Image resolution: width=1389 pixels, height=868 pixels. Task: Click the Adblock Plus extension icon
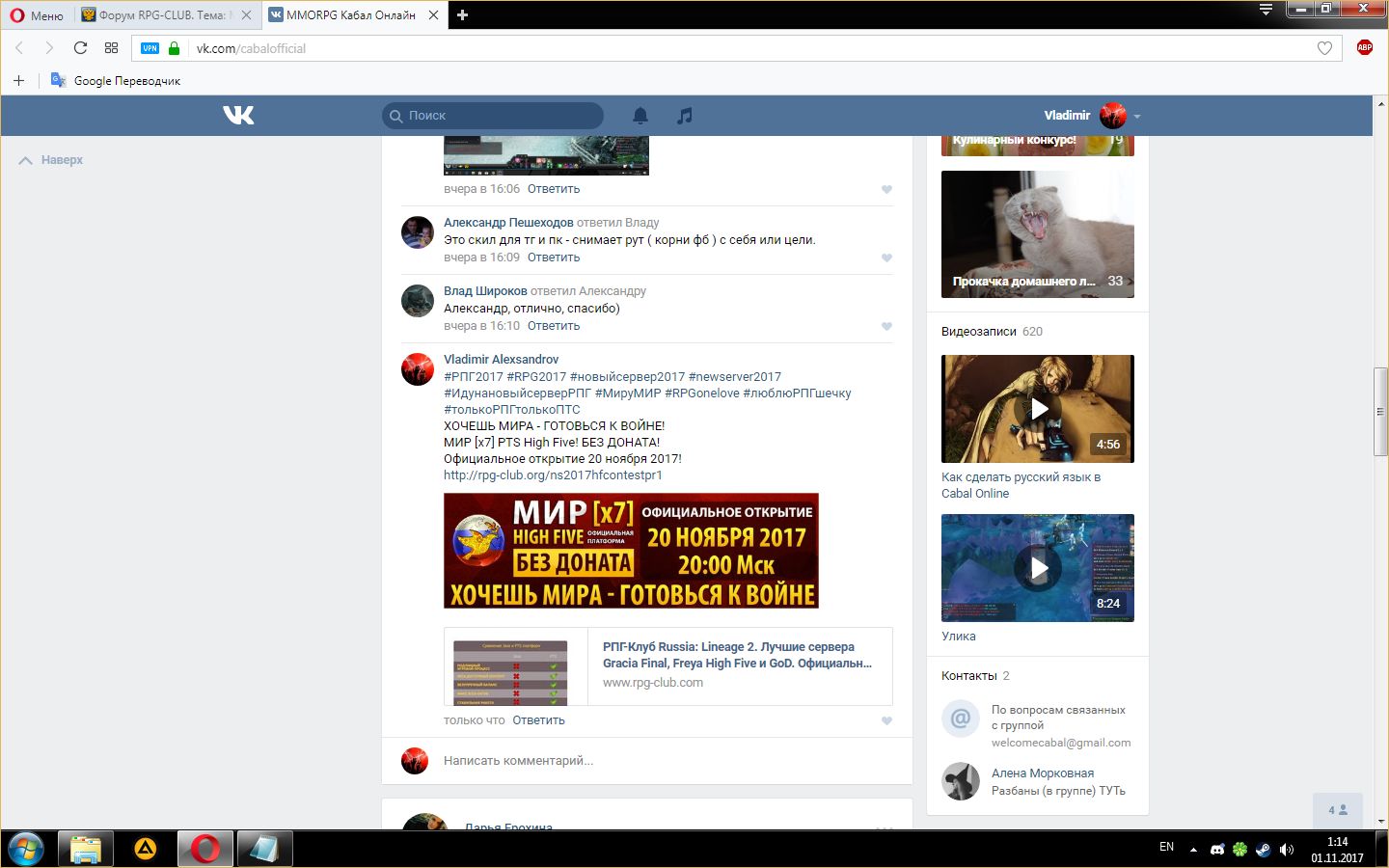click(1364, 48)
